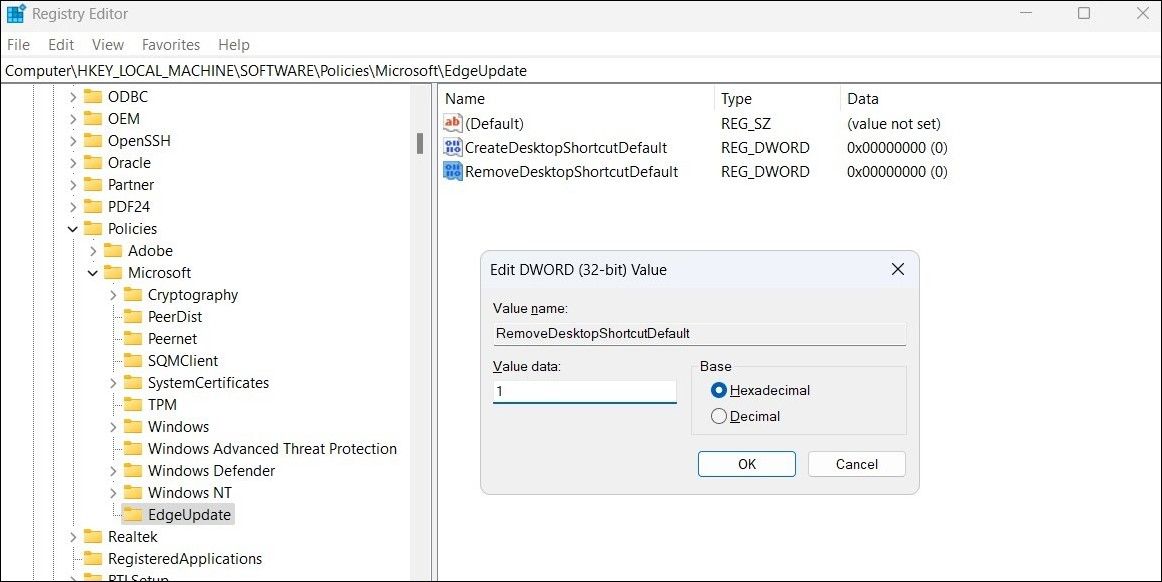
Task: Select the Windows Defender folder icon
Action: (133, 470)
